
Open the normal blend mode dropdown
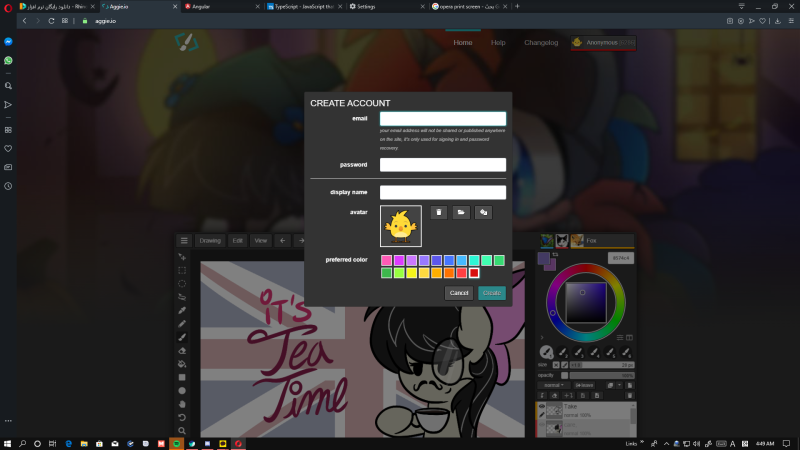click(x=553, y=385)
